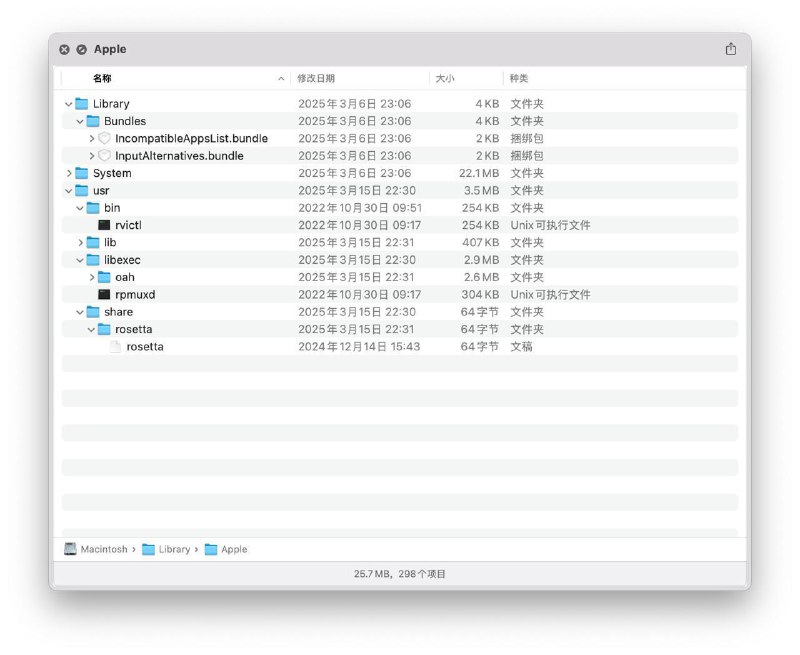
Task: Click Apple in the breadcrumb path
Action: pyautogui.click(x=232, y=548)
